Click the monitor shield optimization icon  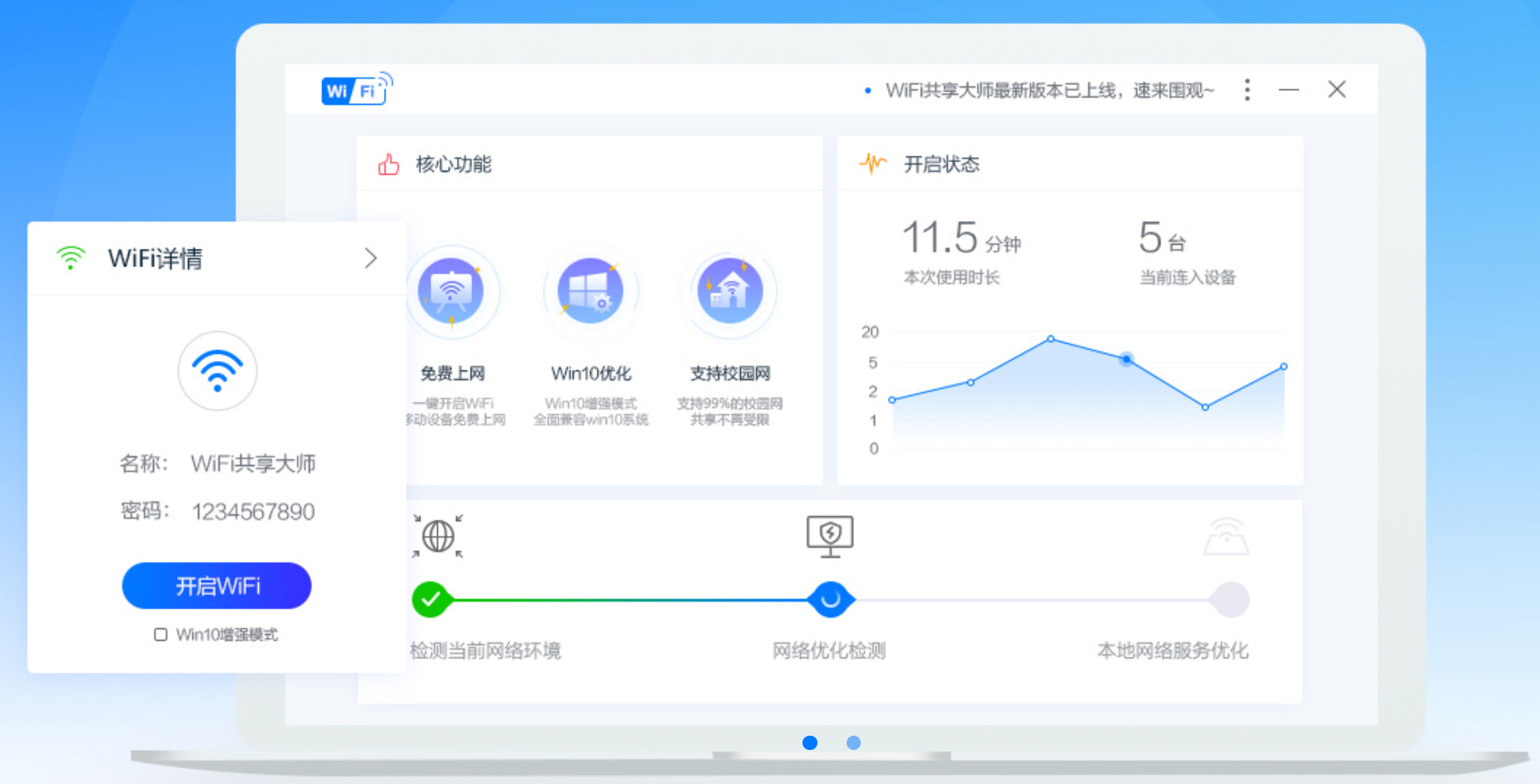(830, 536)
